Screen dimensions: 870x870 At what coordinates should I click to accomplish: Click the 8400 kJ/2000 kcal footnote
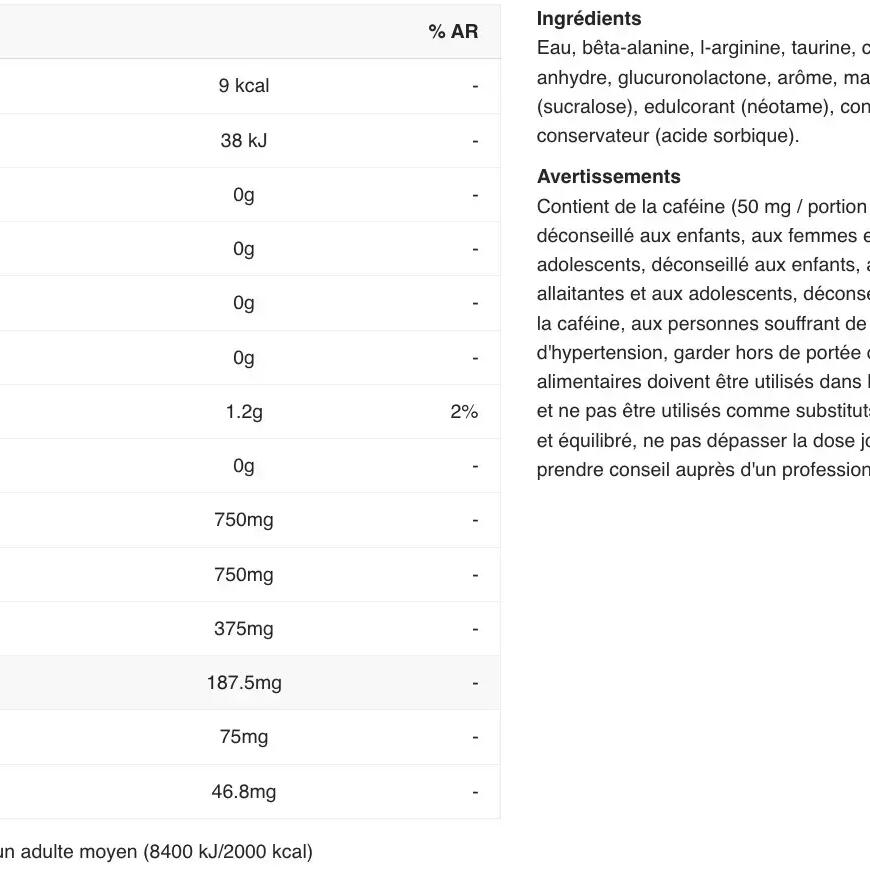pyautogui.click(x=155, y=852)
